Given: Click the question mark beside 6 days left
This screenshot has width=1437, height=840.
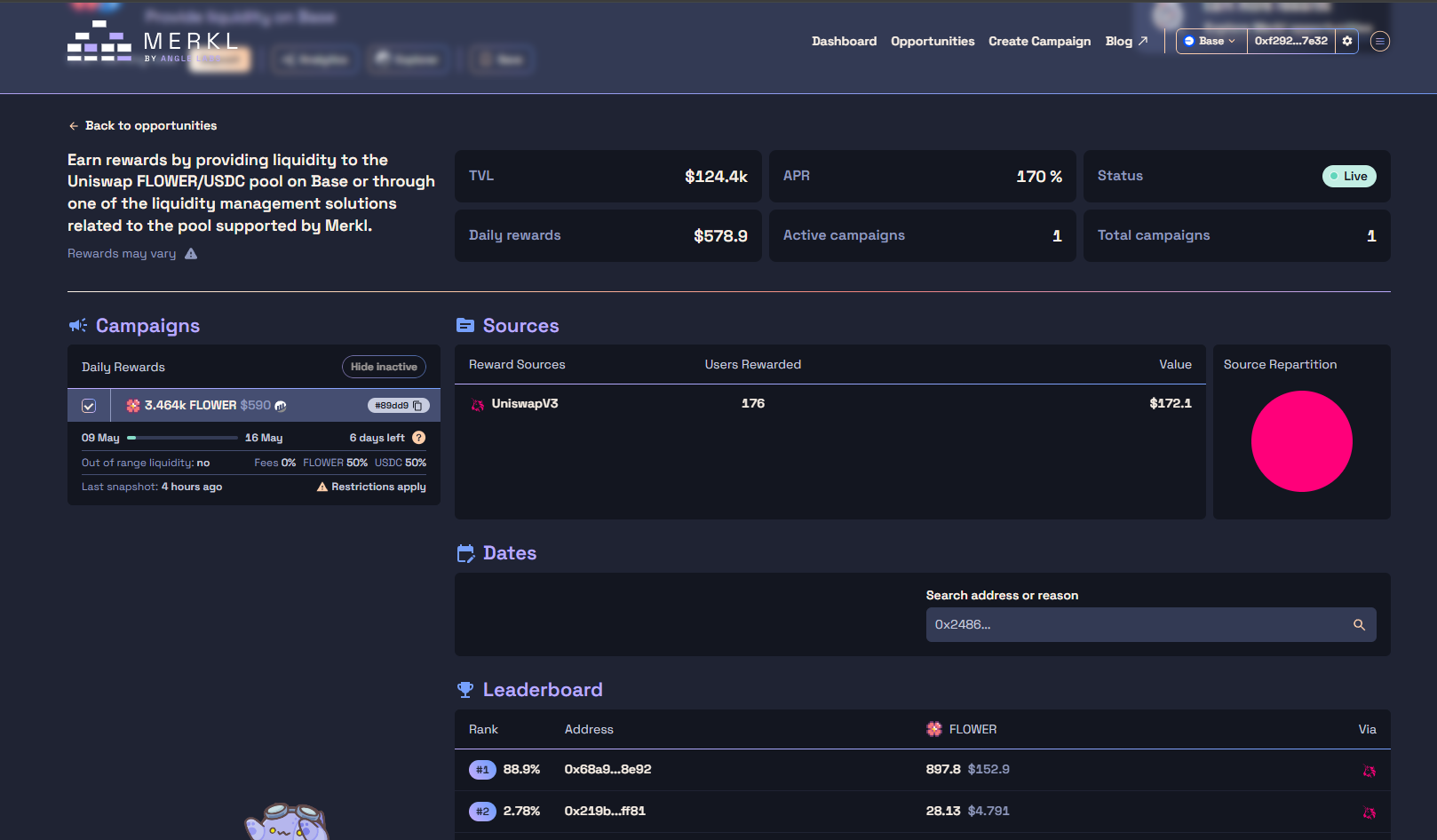Looking at the screenshot, I should (419, 438).
